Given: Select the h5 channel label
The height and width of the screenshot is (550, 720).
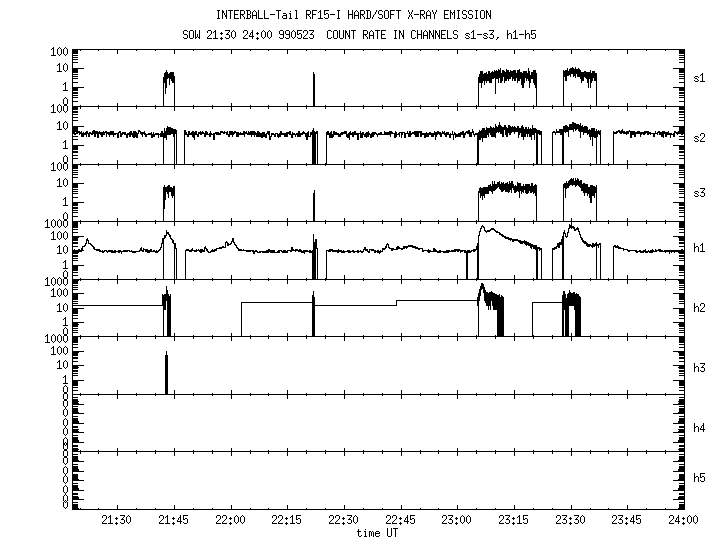Looking at the screenshot, I should click(x=700, y=481).
